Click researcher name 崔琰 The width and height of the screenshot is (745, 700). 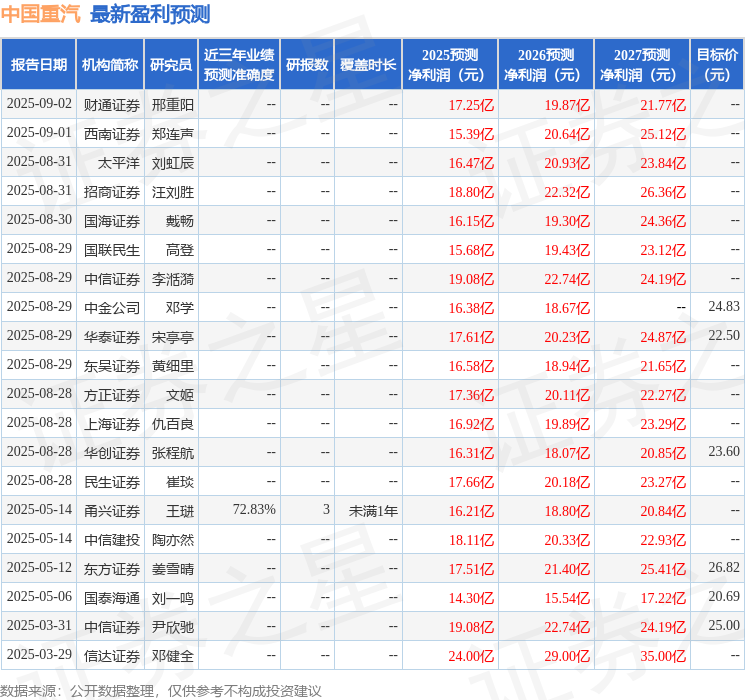[180, 482]
